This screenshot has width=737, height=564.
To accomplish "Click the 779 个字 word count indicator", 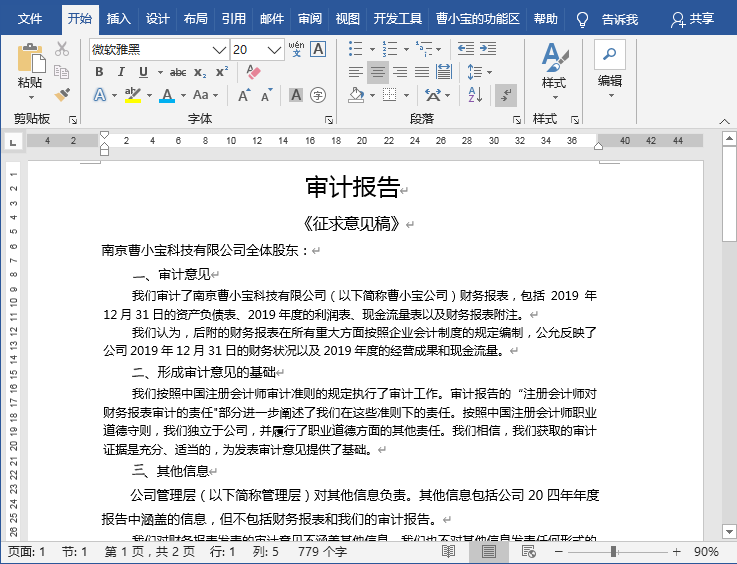I will click(323, 552).
